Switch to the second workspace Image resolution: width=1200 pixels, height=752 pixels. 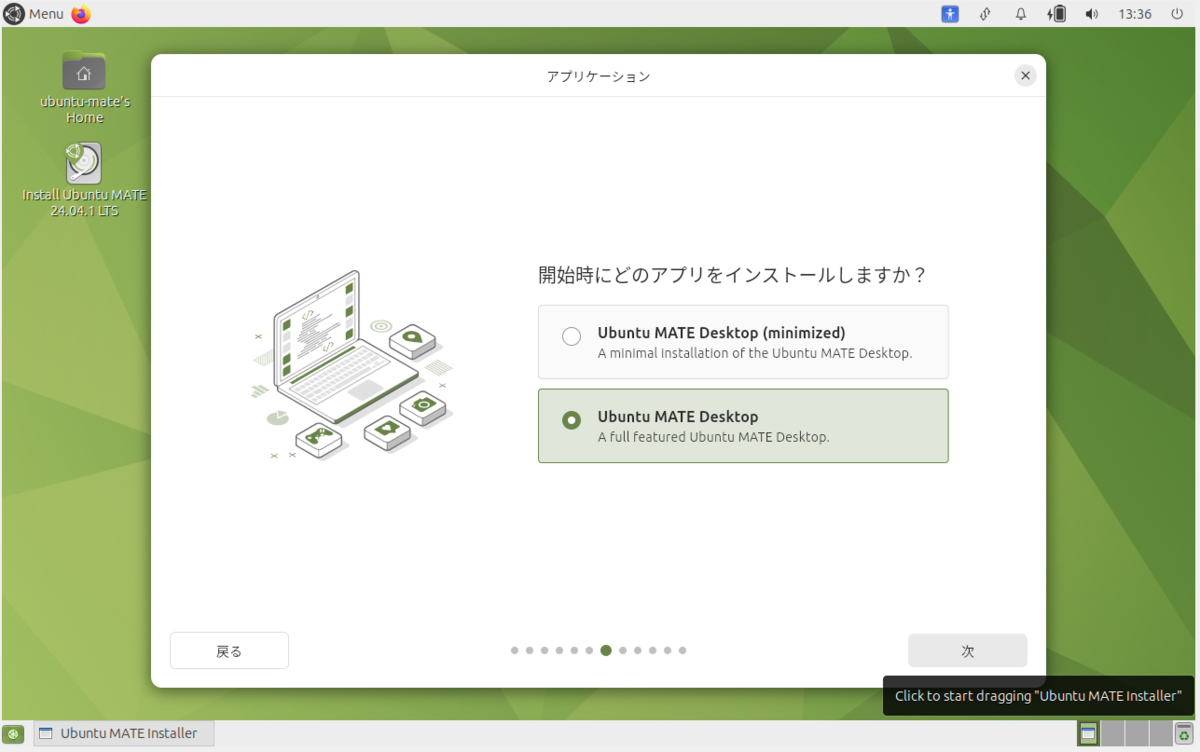pyautogui.click(x=1113, y=734)
